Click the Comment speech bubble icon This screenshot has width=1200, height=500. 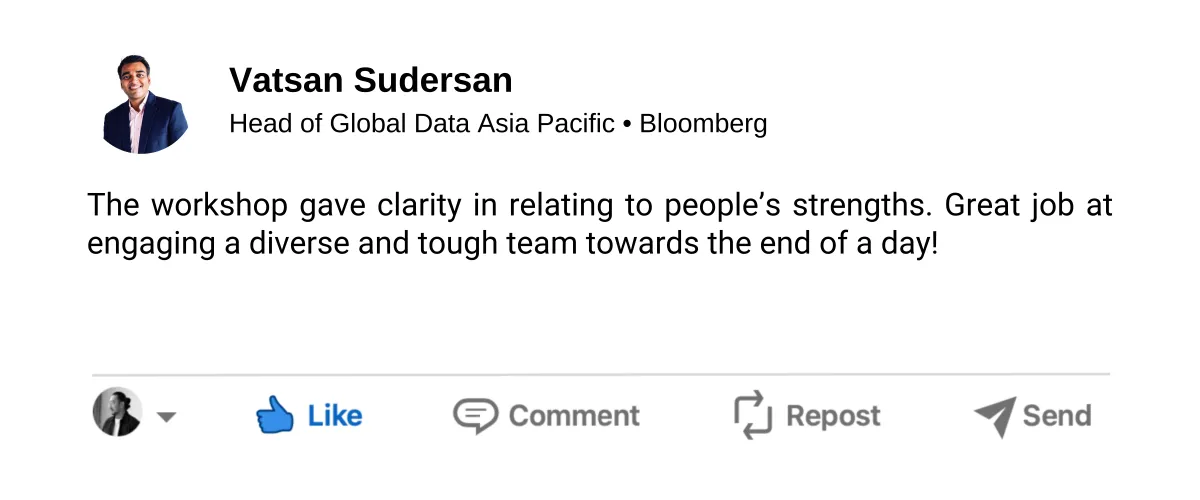coord(475,415)
